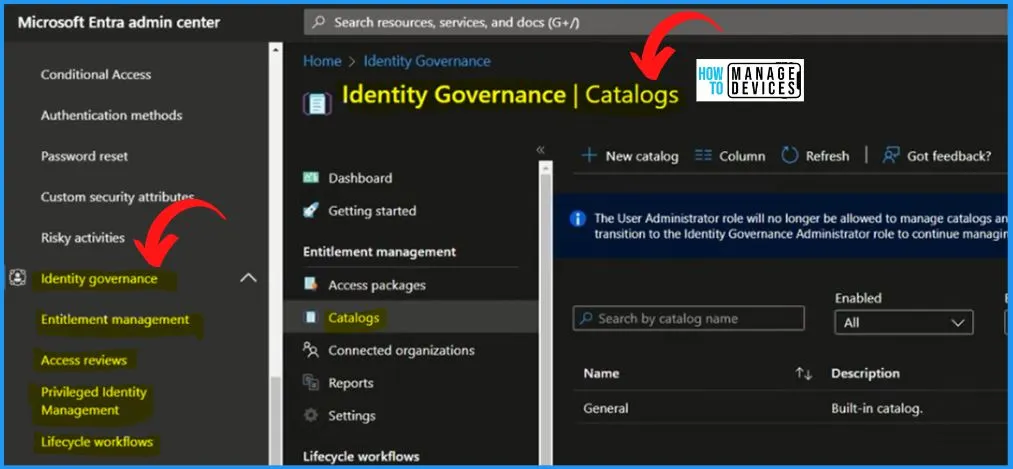The image size is (1013, 469).
Task: Click the Got feedback? button
Action: point(937,156)
